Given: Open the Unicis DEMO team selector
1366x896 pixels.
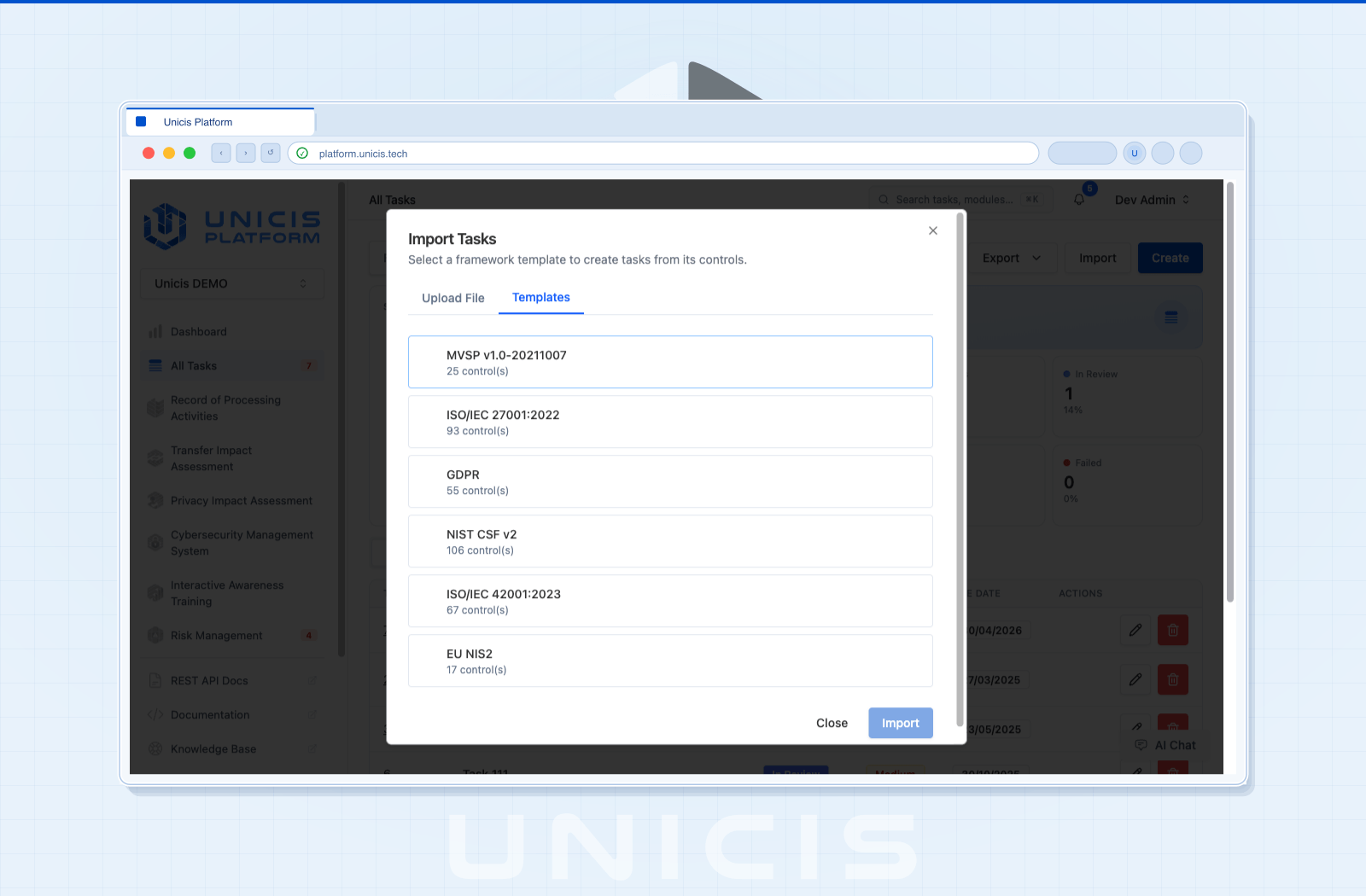Looking at the screenshot, I should [x=231, y=283].
